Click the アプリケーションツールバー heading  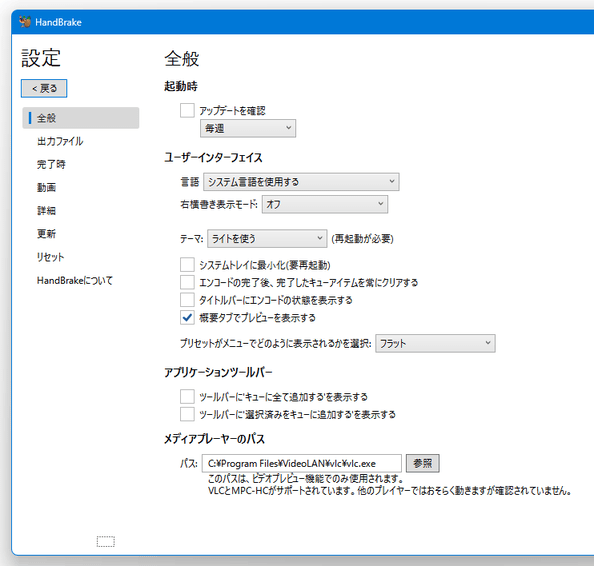coord(218,373)
